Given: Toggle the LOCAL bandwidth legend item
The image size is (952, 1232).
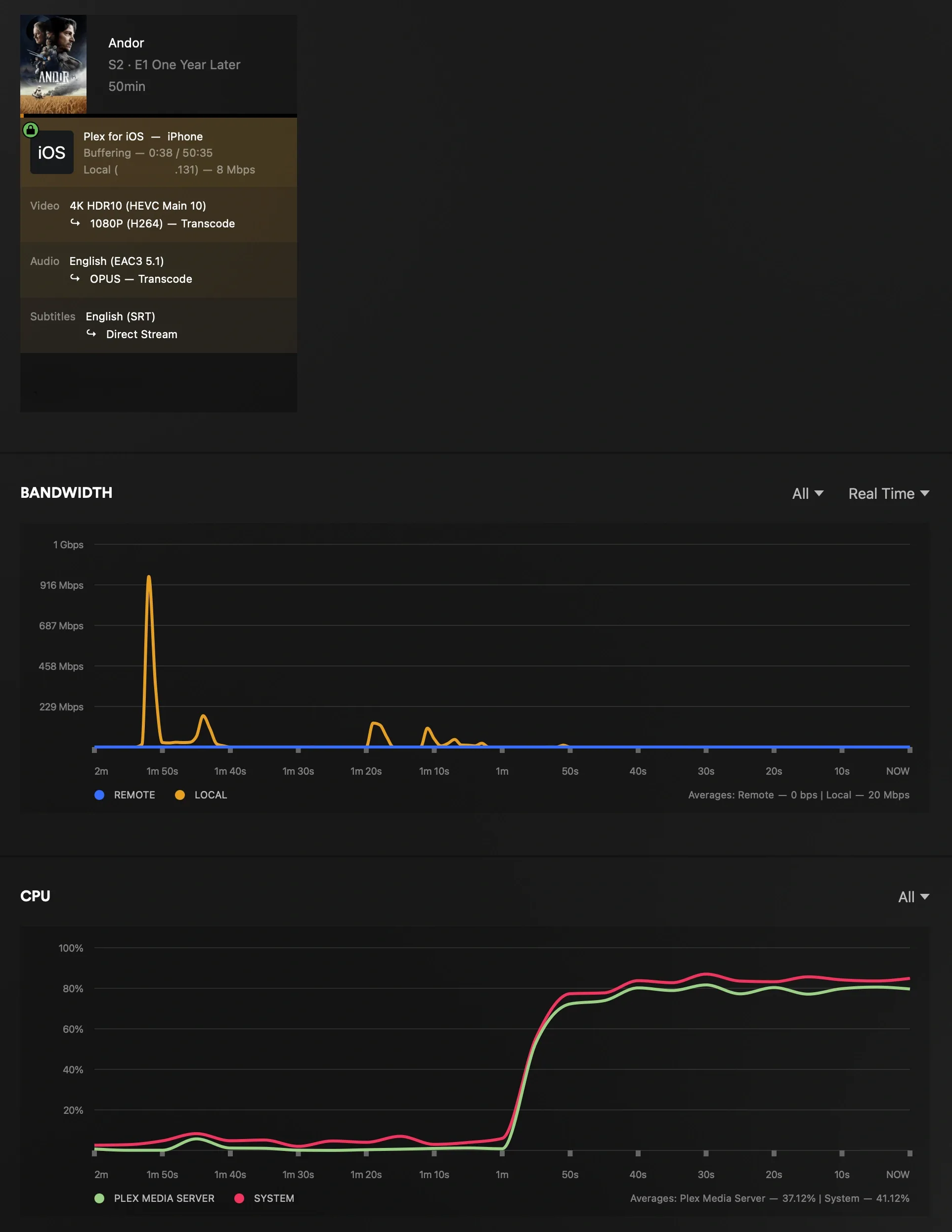Looking at the screenshot, I should tap(201, 795).
